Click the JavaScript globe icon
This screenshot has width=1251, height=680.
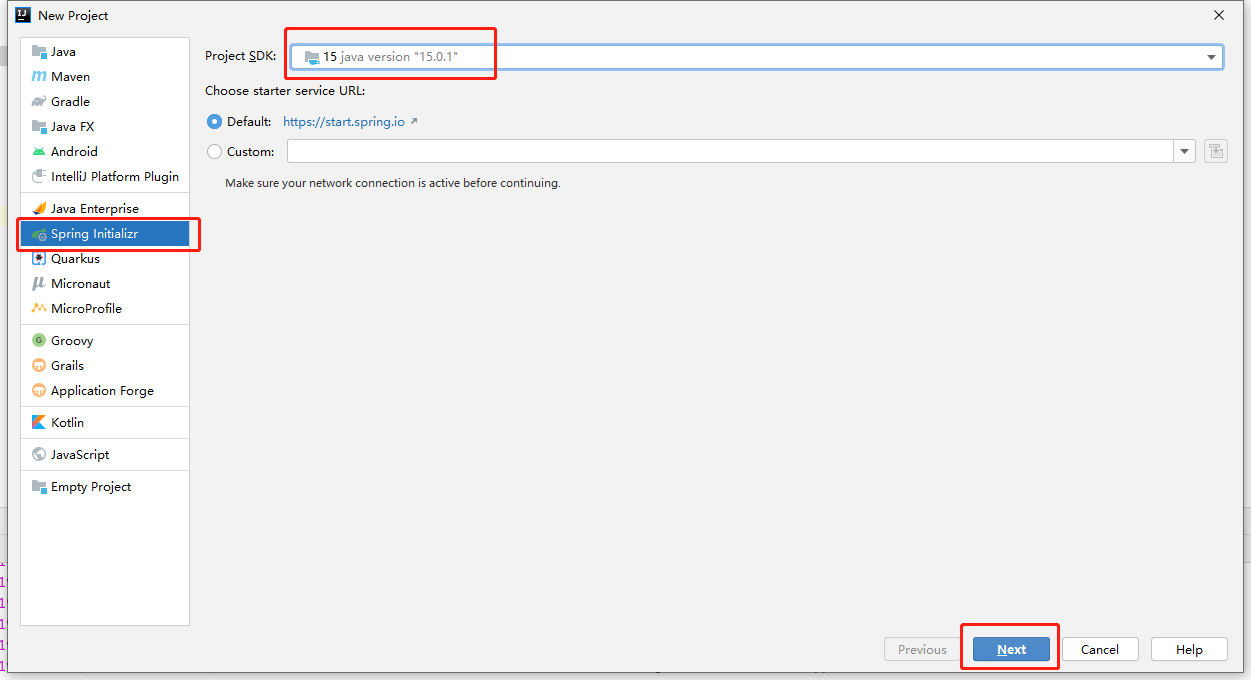(x=39, y=455)
